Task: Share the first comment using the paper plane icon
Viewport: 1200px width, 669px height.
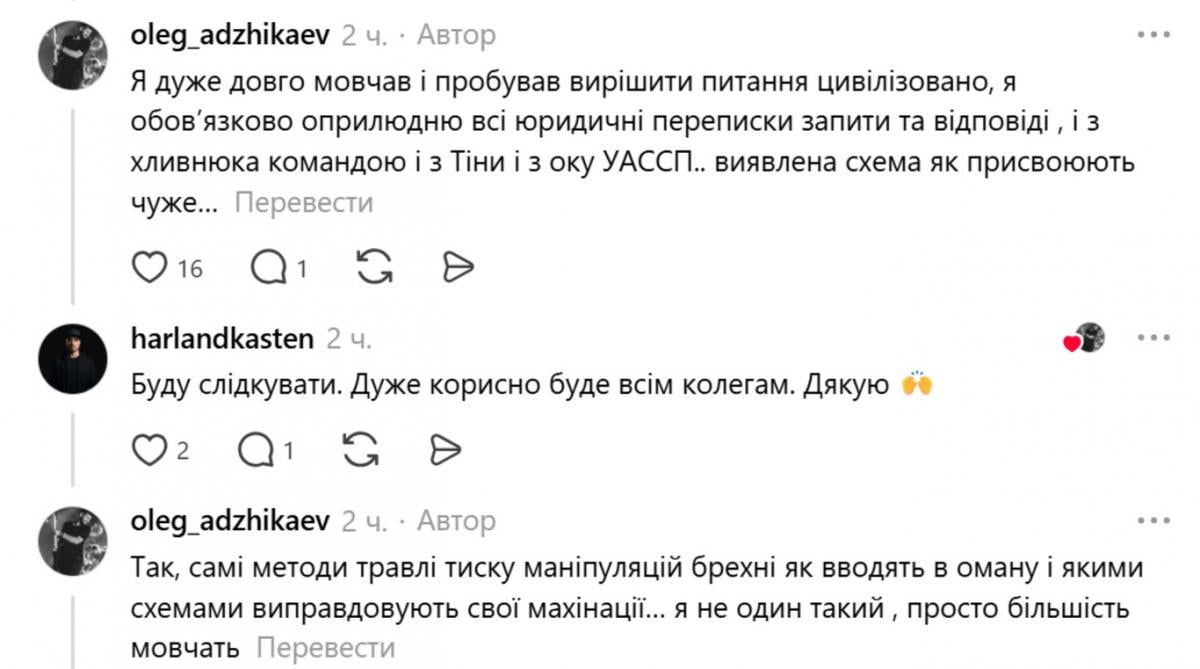Action: click(458, 267)
